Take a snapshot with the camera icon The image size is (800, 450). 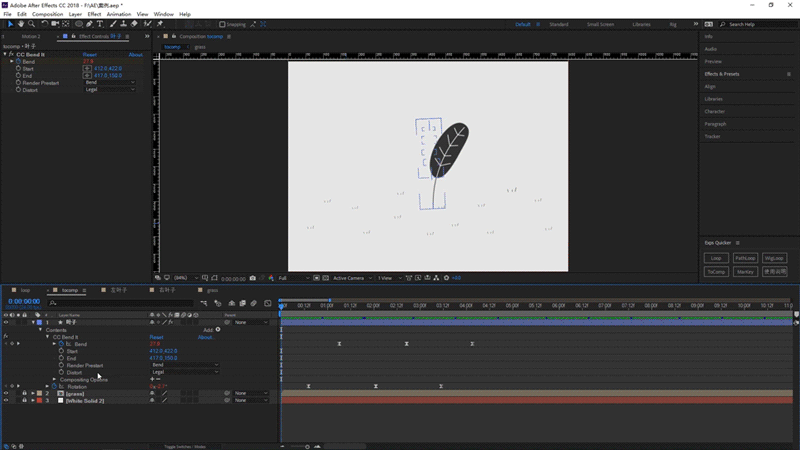(x=253, y=278)
